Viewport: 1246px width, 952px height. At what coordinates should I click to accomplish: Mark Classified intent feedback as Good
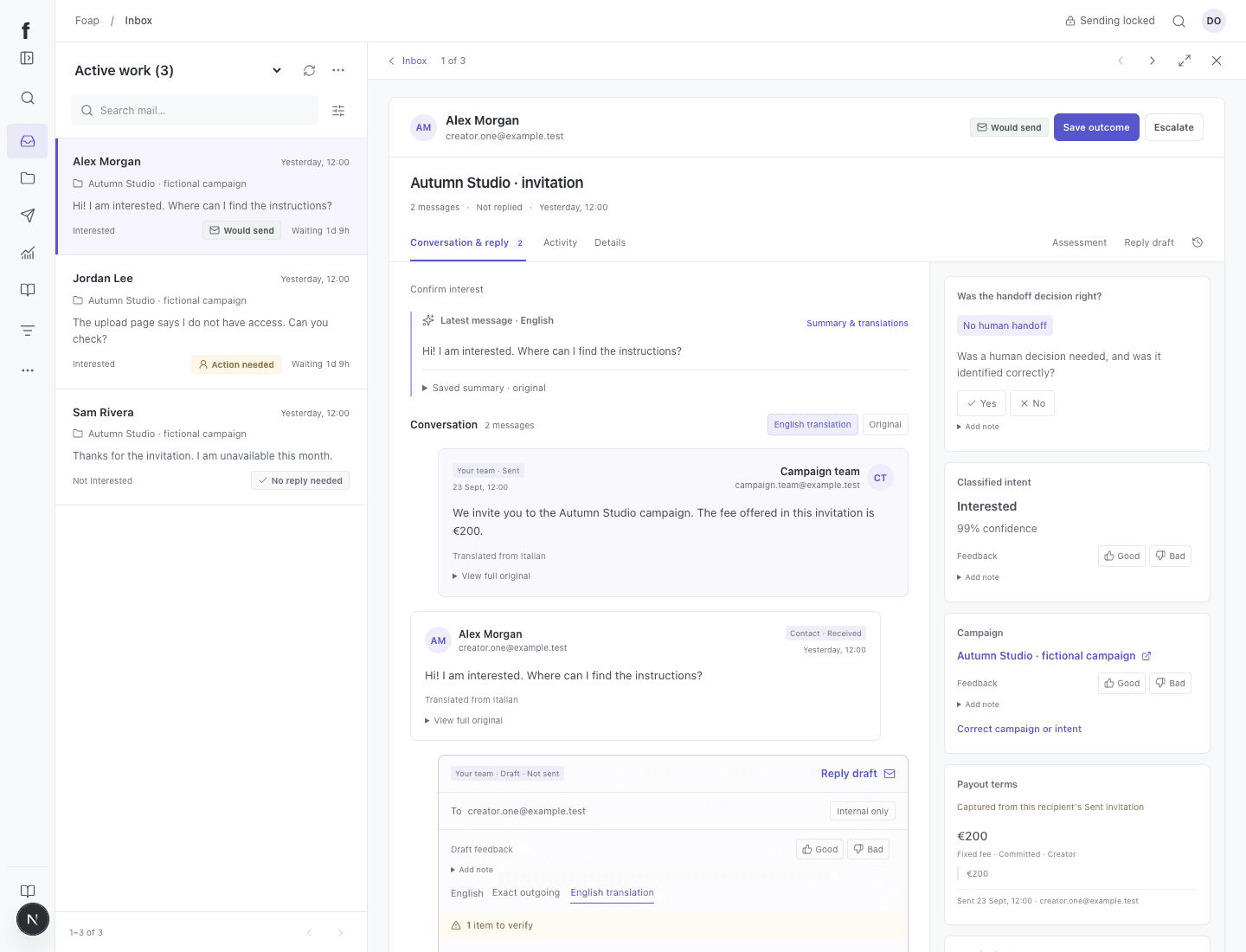(1121, 556)
